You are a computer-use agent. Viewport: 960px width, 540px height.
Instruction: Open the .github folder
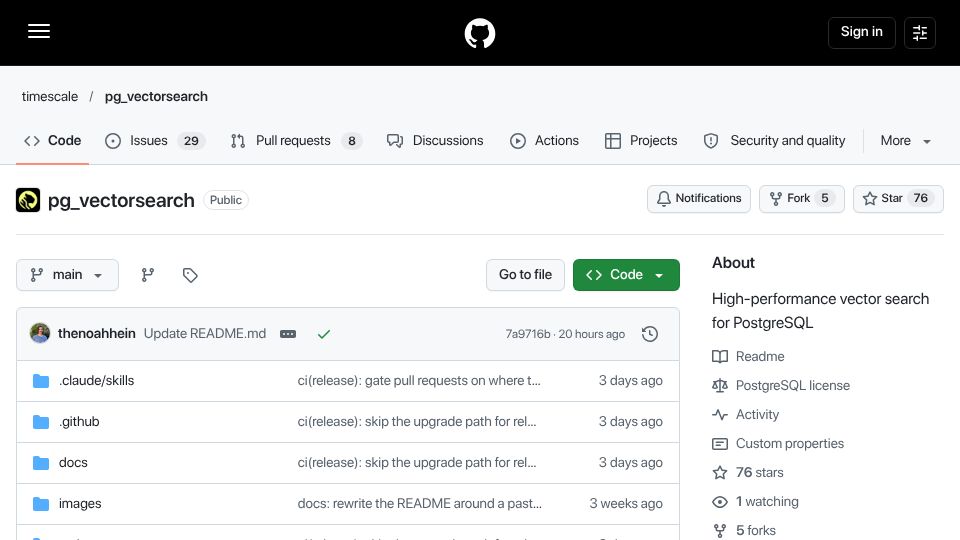pos(79,422)
